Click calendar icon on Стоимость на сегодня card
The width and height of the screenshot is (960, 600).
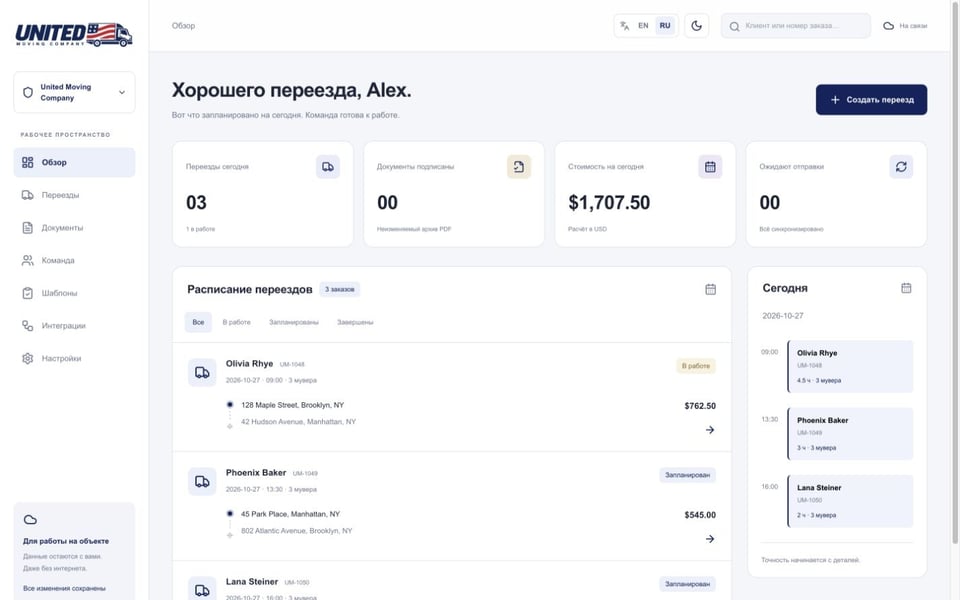[710, 167]
